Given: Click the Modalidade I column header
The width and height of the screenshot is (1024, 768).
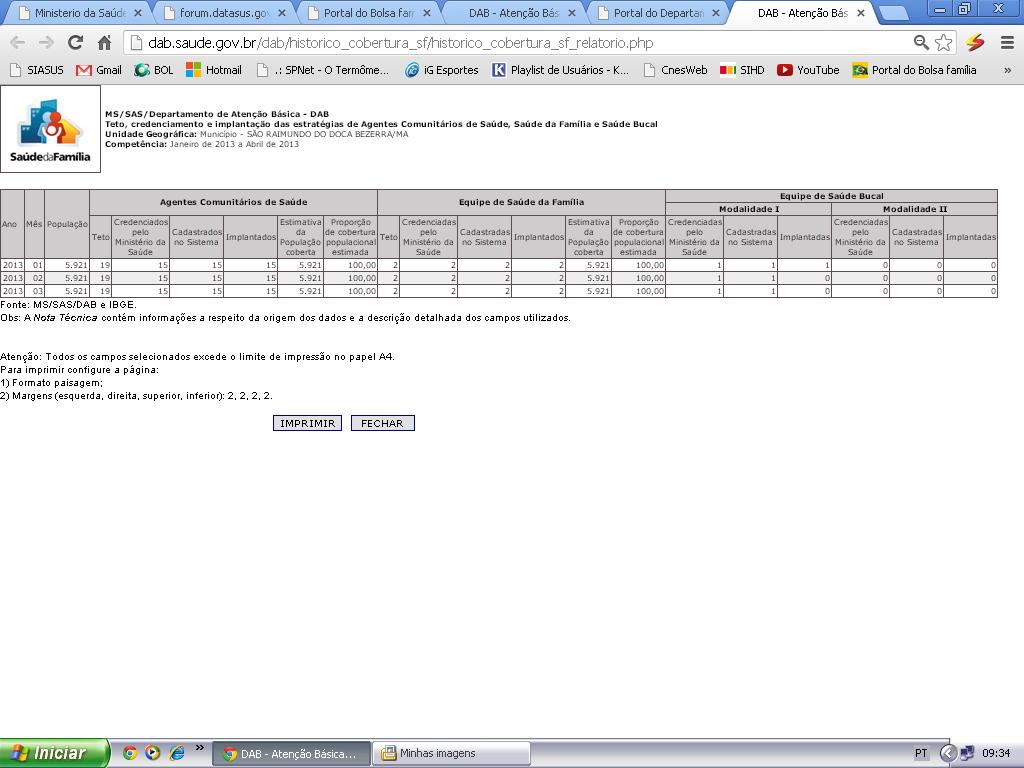Looking at the screenshot, I should pos(748,209).
